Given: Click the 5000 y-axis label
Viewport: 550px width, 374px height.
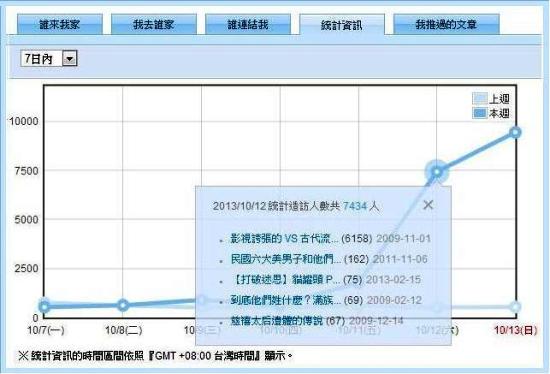Looking at the screenshot, I should [26, 220].
